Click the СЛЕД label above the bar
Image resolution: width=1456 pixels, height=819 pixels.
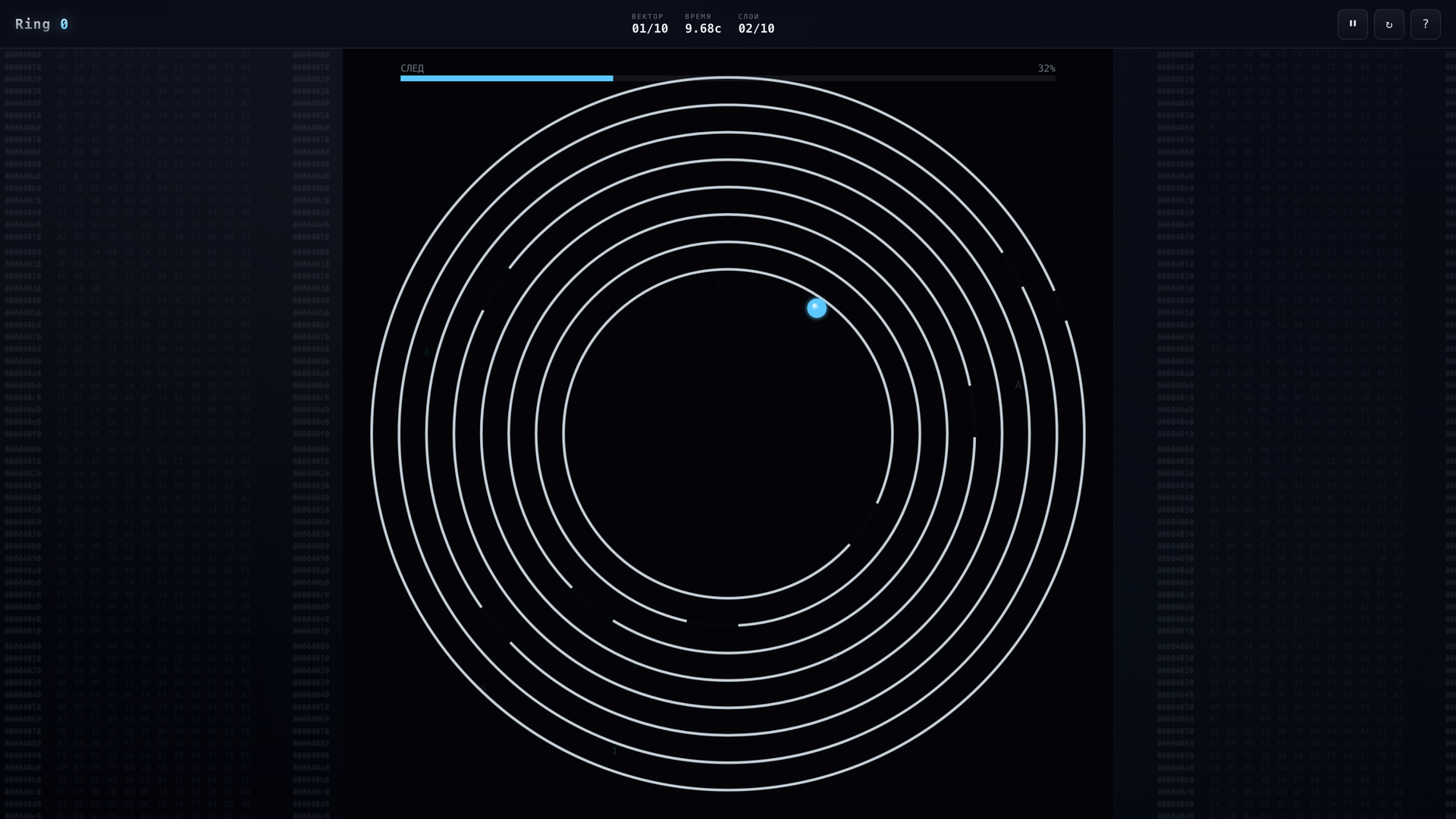pyautogui.click(x=412, y=68)
